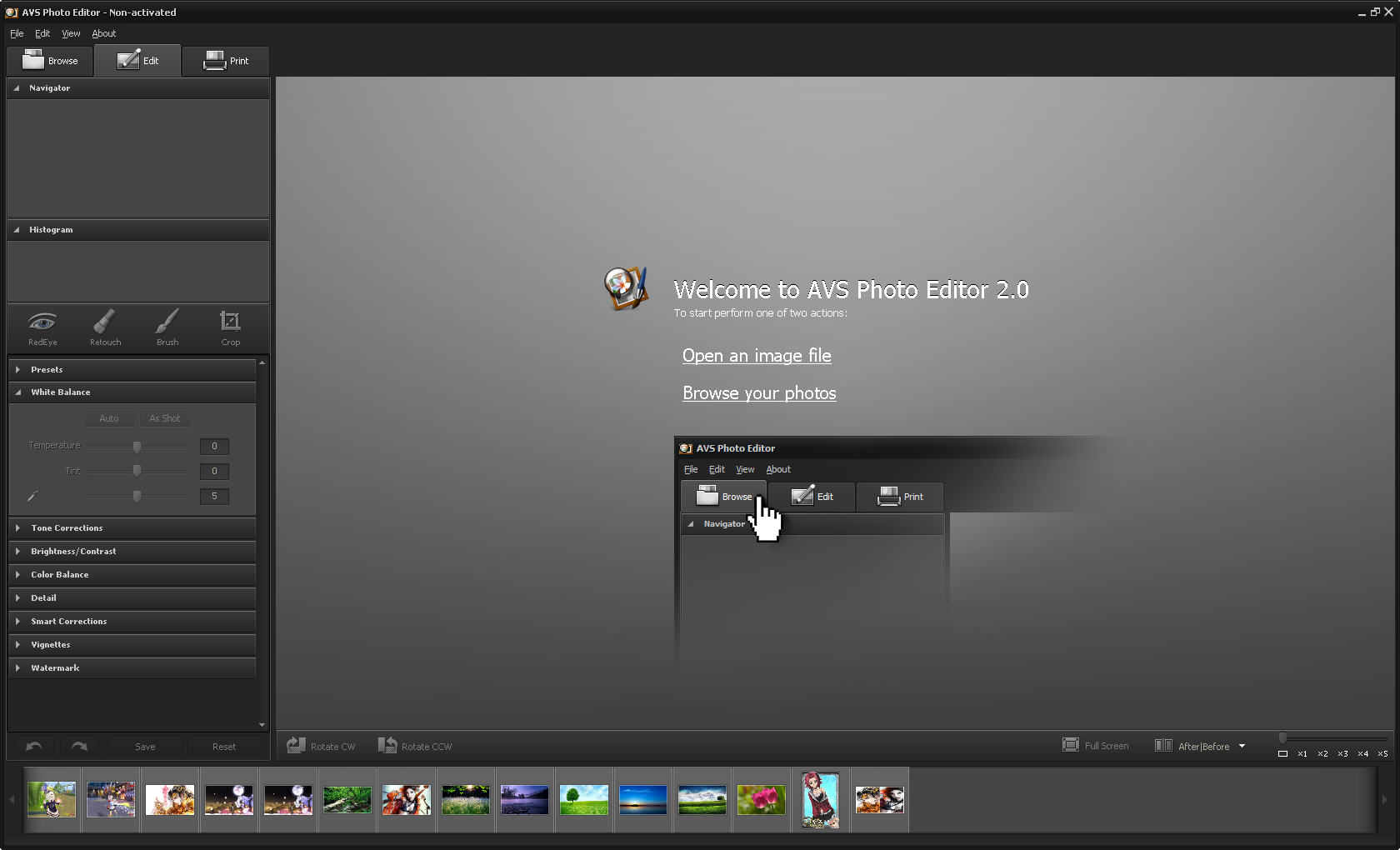1400x850 pixels.
Task: Click the As Shot button
Action: point(165,418)
